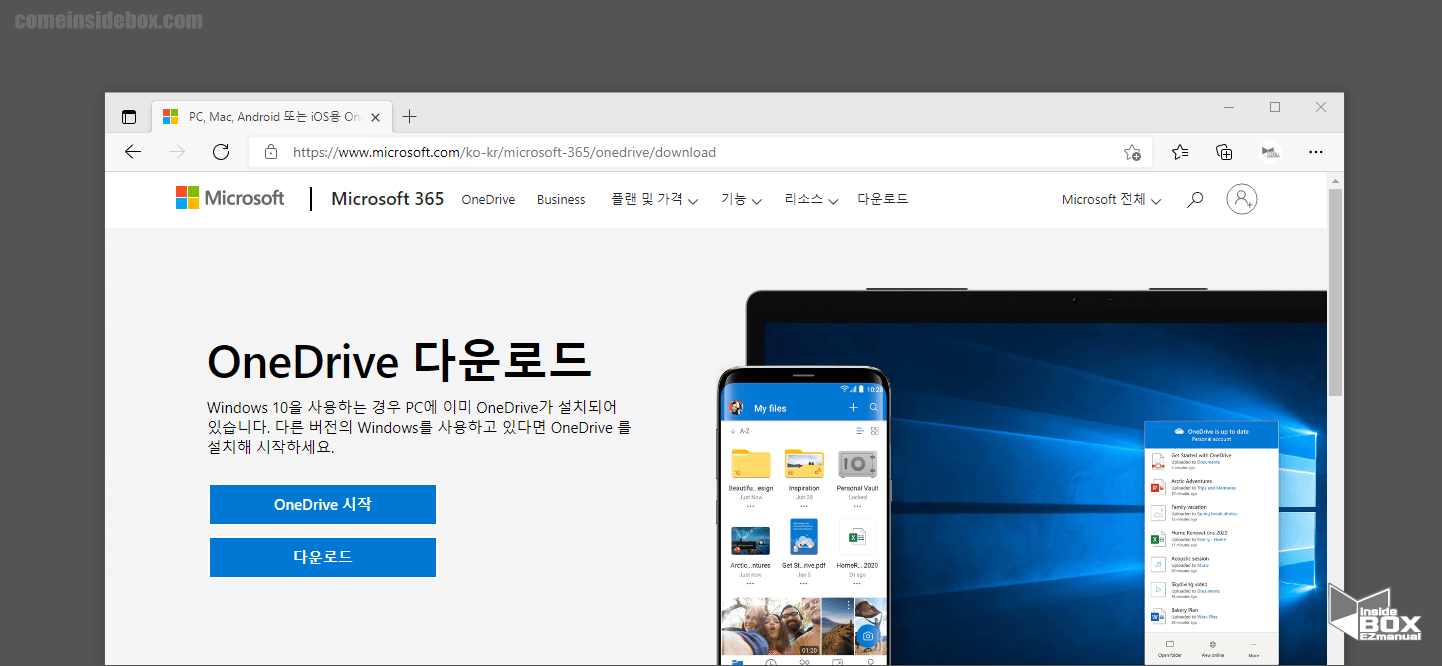Expand the 플랜 및 가격 dropdown
The height and width of the screenshot is (666, 1442).
(x=655, y=199)
